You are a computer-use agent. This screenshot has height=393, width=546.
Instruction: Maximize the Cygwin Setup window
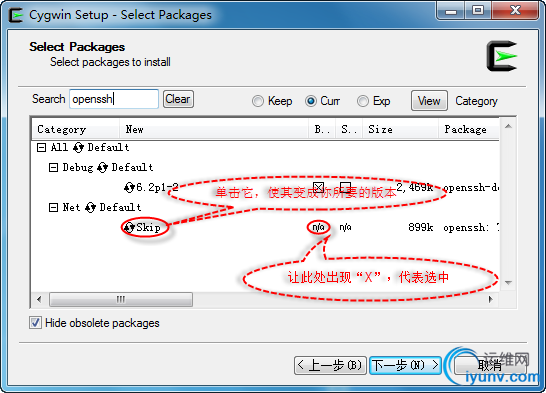point(478,11)
